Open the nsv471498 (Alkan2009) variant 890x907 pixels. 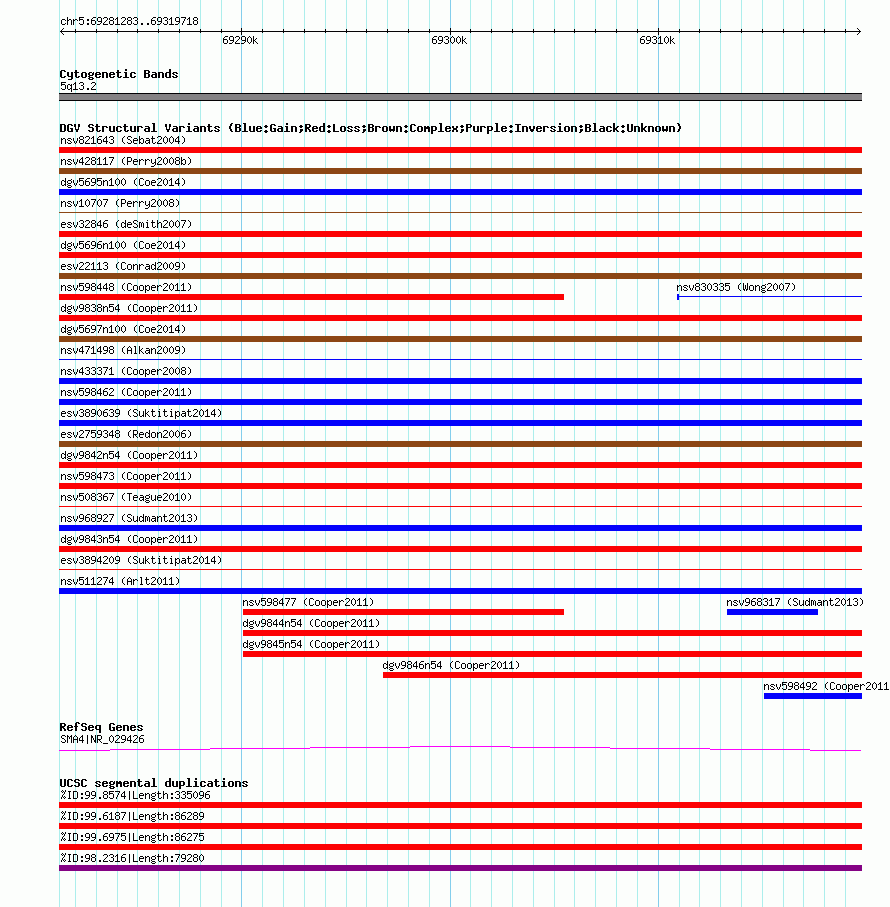click(x=123, y=351)
